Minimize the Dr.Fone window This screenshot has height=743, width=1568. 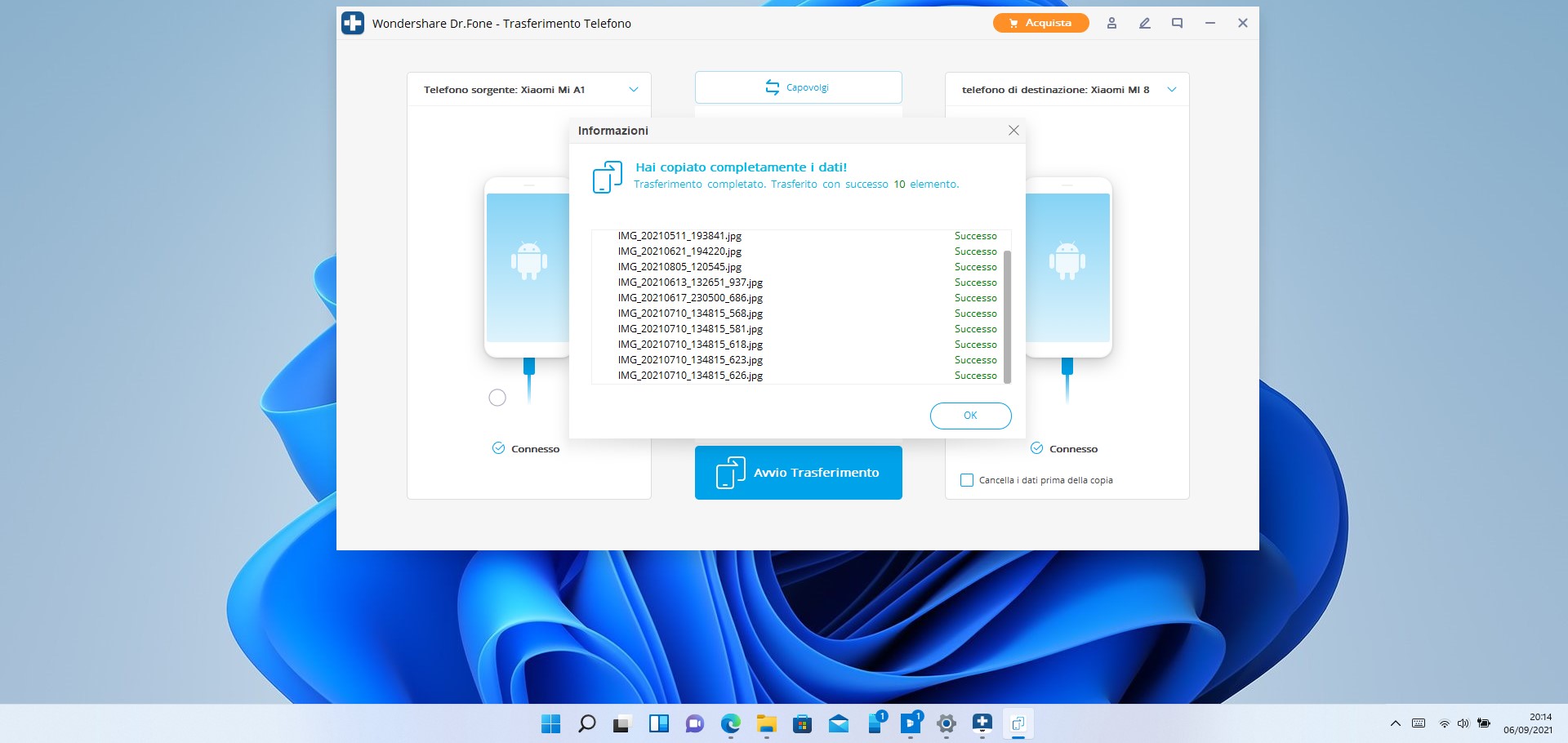point(1210,23)
